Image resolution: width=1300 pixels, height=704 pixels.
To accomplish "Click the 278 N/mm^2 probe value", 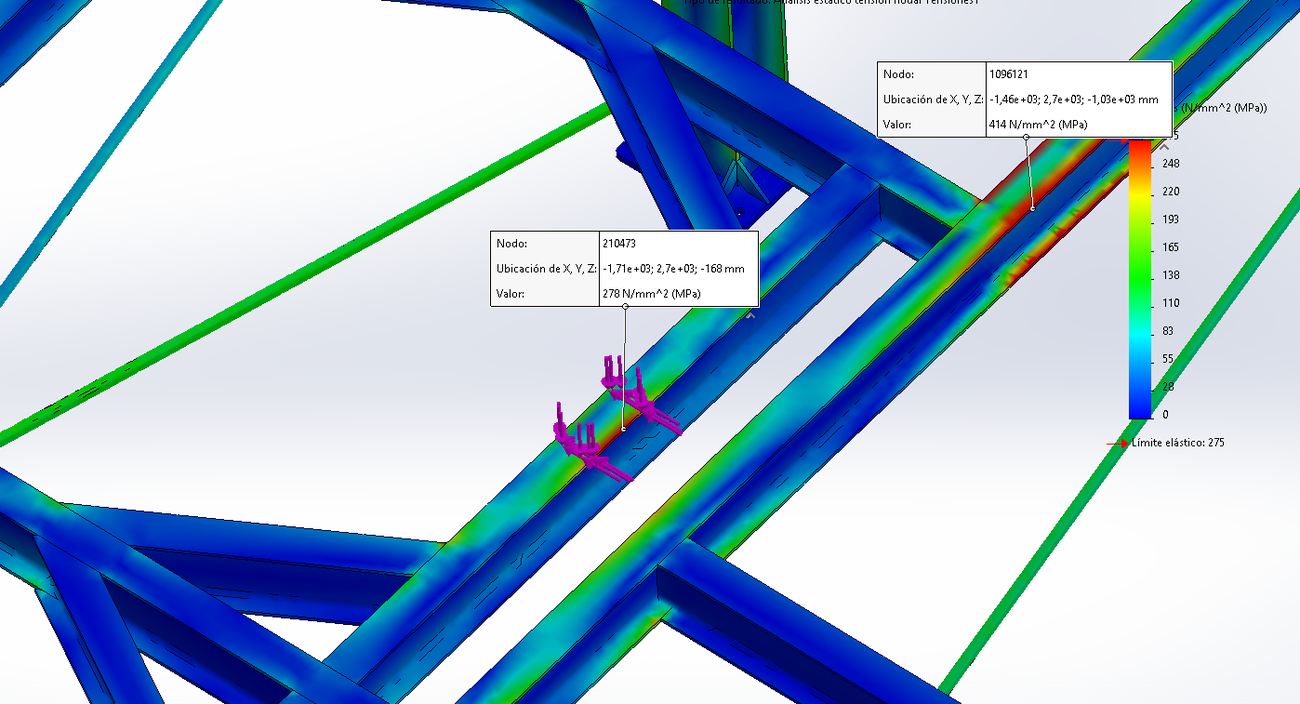I will coord(653,294).
